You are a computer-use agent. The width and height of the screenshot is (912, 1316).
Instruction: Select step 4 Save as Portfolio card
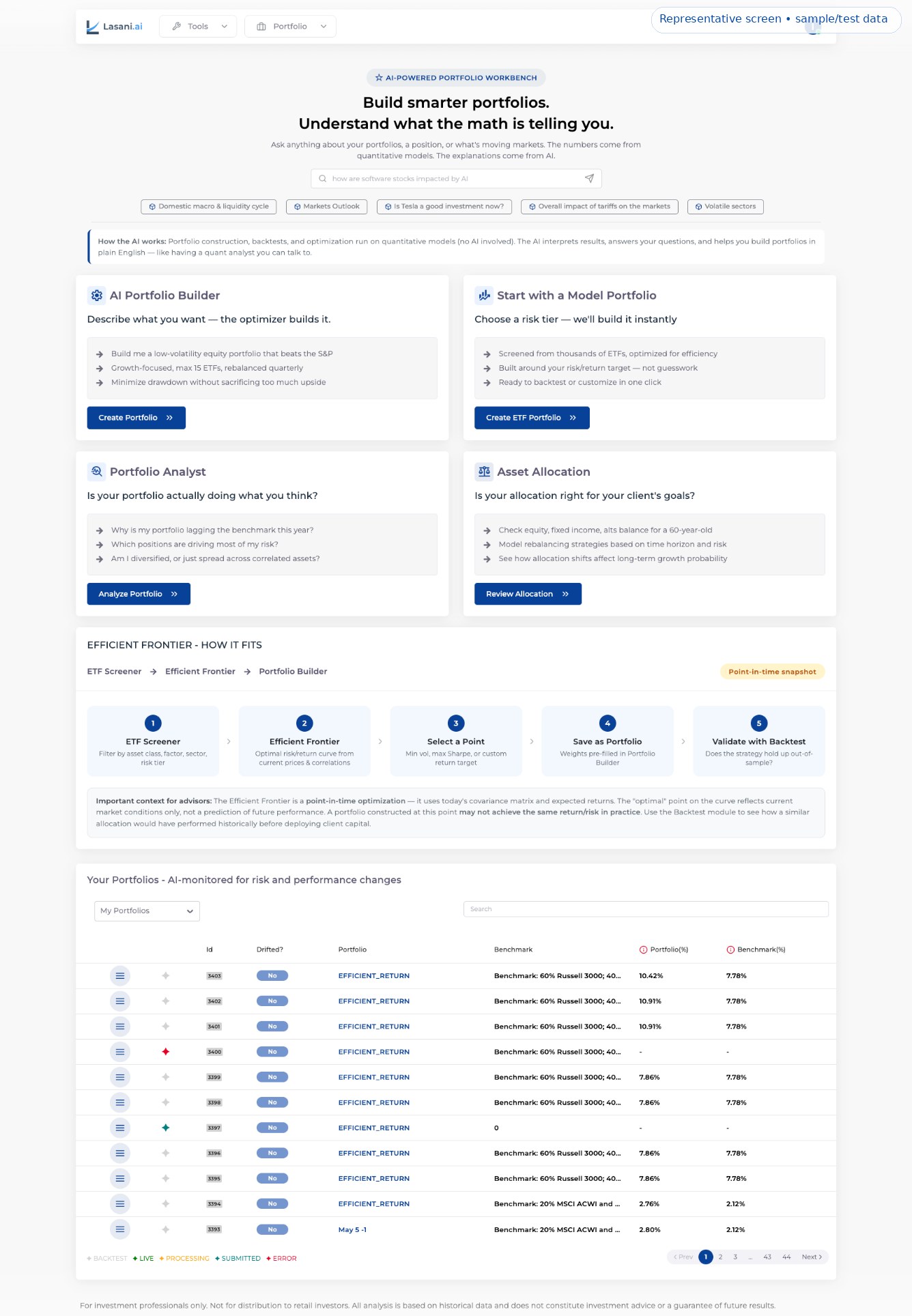608,741
